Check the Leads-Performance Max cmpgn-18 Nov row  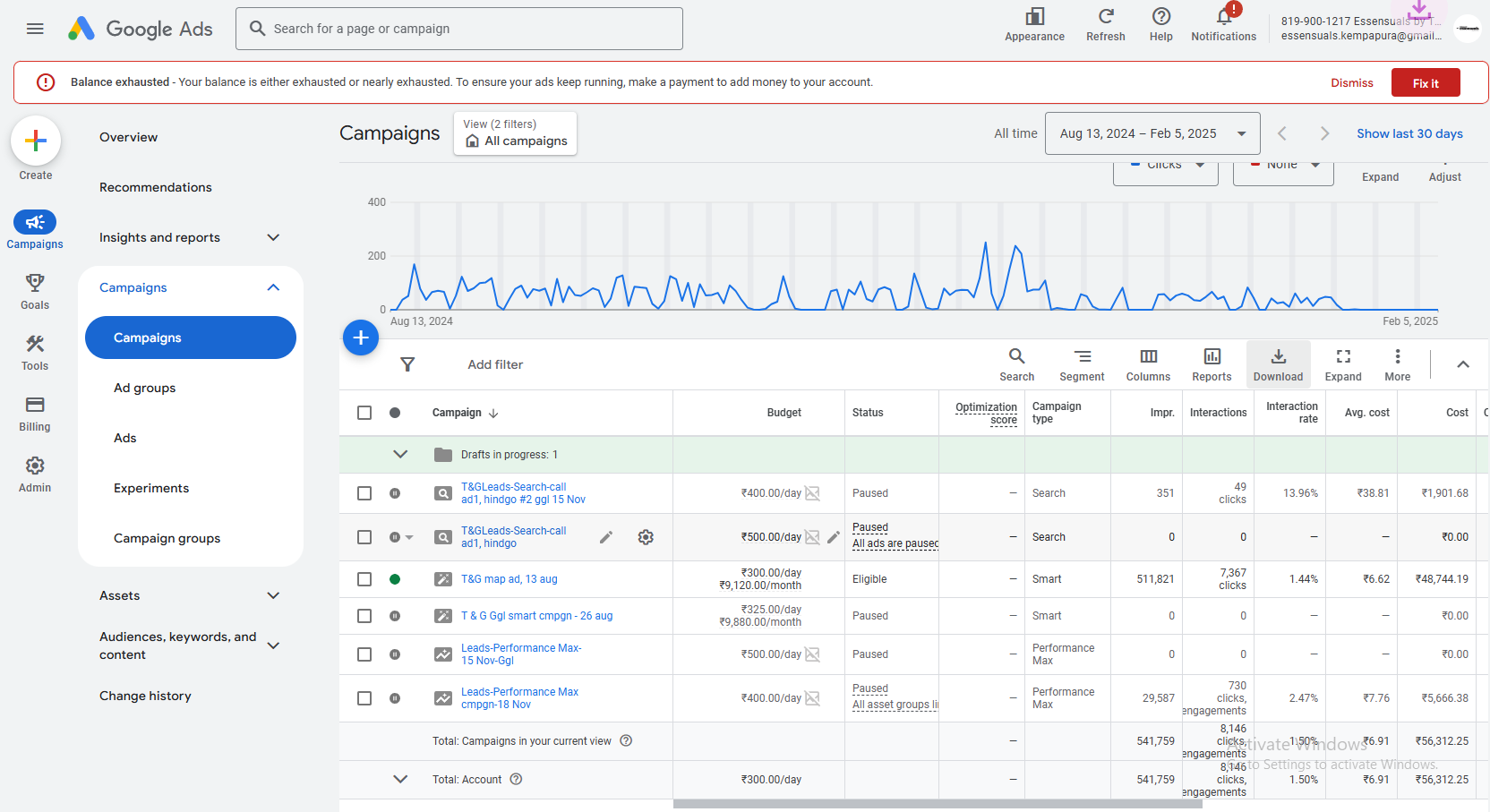click(364, 698)
